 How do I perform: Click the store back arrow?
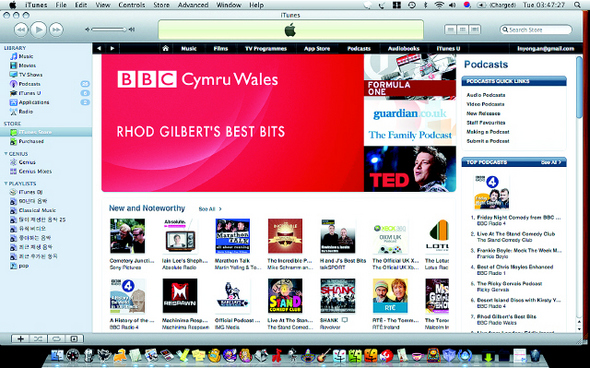coord(99,48)
